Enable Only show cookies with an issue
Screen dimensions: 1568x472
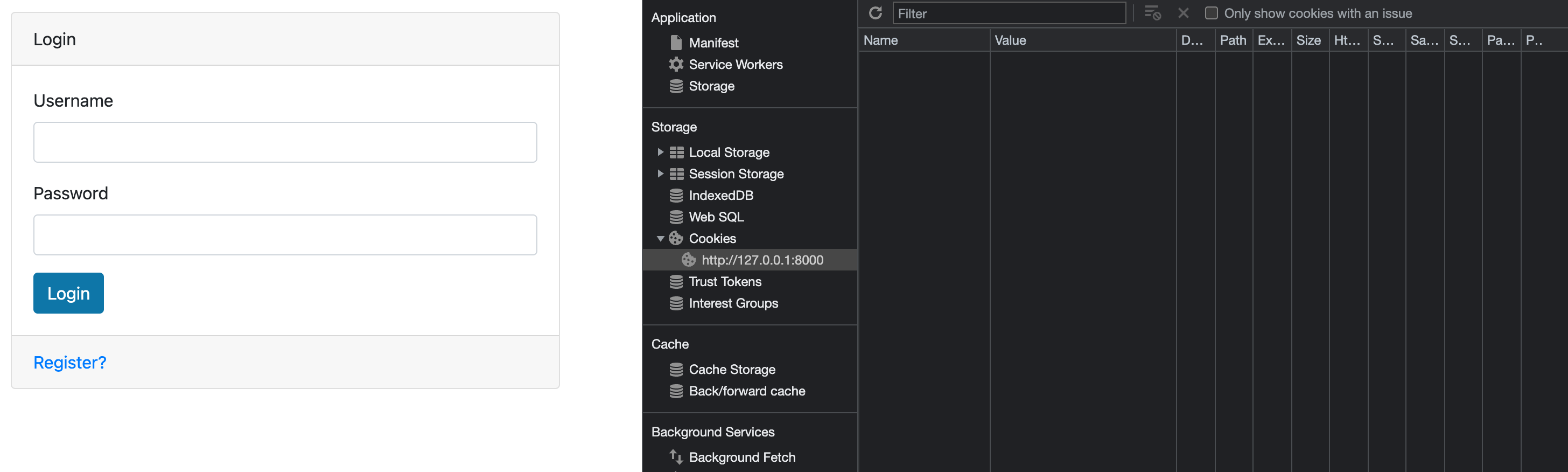(1210, 13)
